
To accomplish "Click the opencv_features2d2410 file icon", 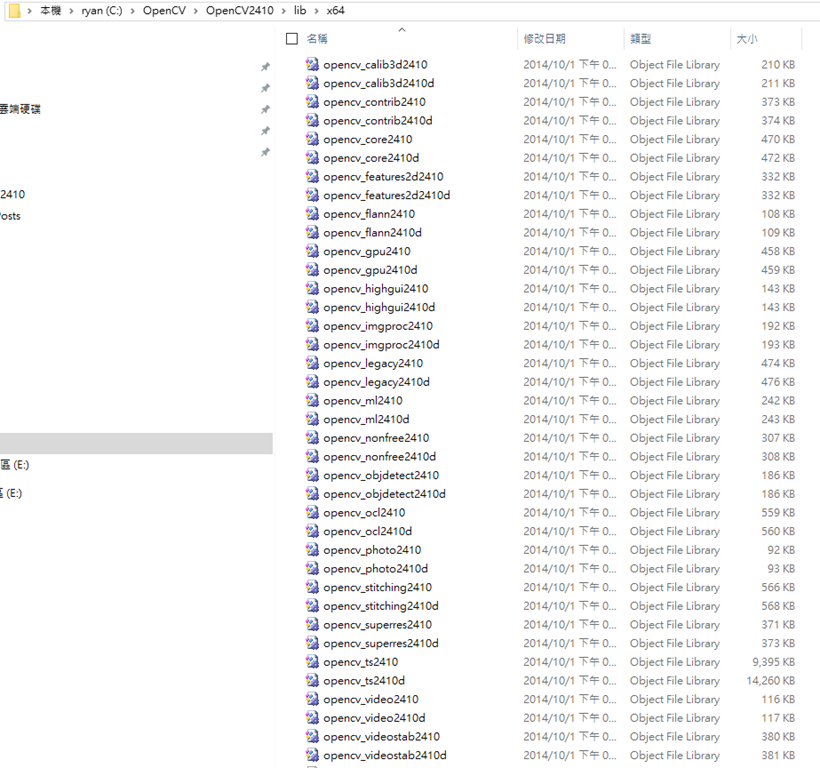I will click(312, 177).
